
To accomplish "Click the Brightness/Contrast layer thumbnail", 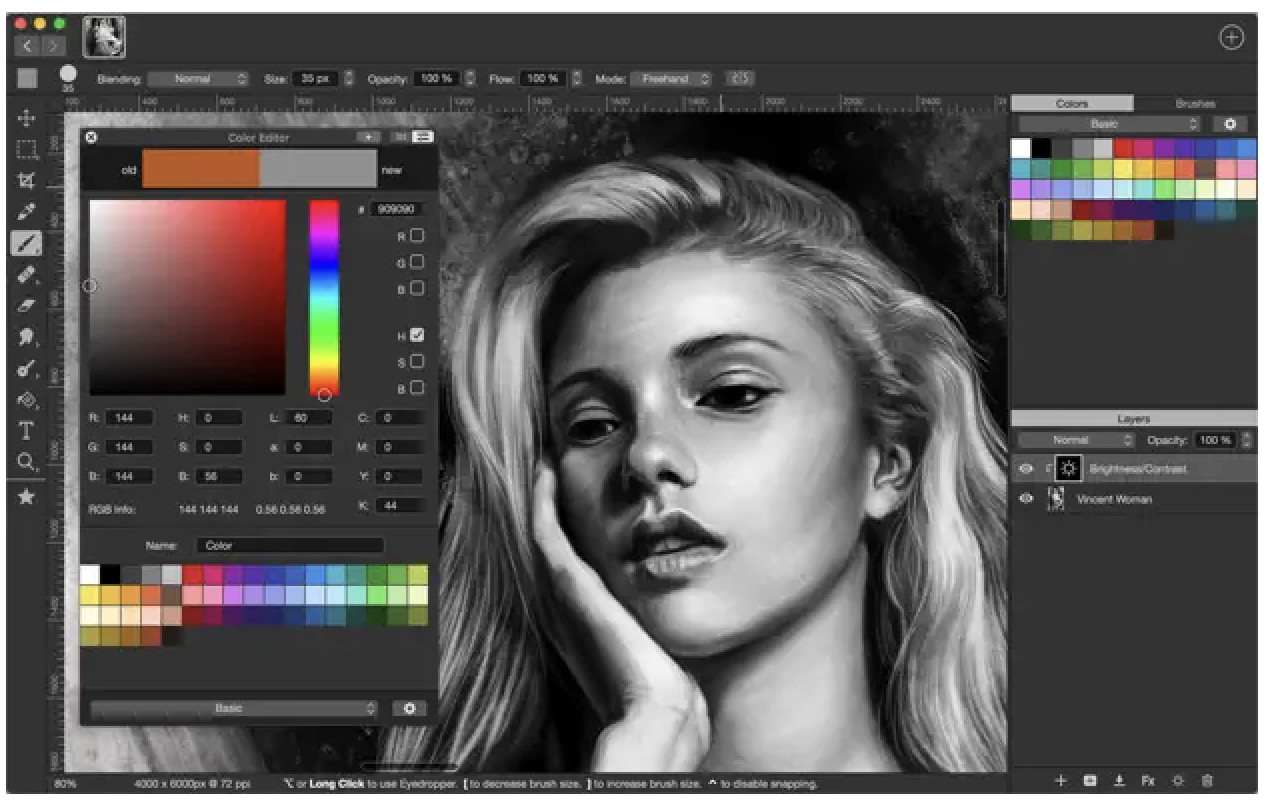I will tap(1068, 469).
